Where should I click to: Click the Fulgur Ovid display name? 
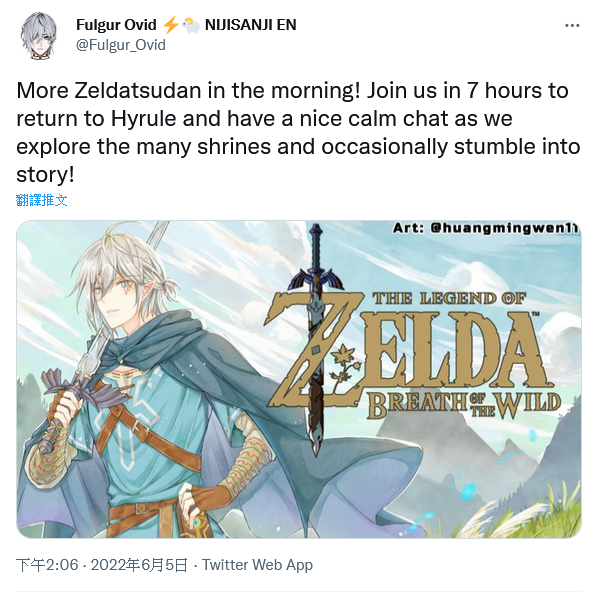116,25
